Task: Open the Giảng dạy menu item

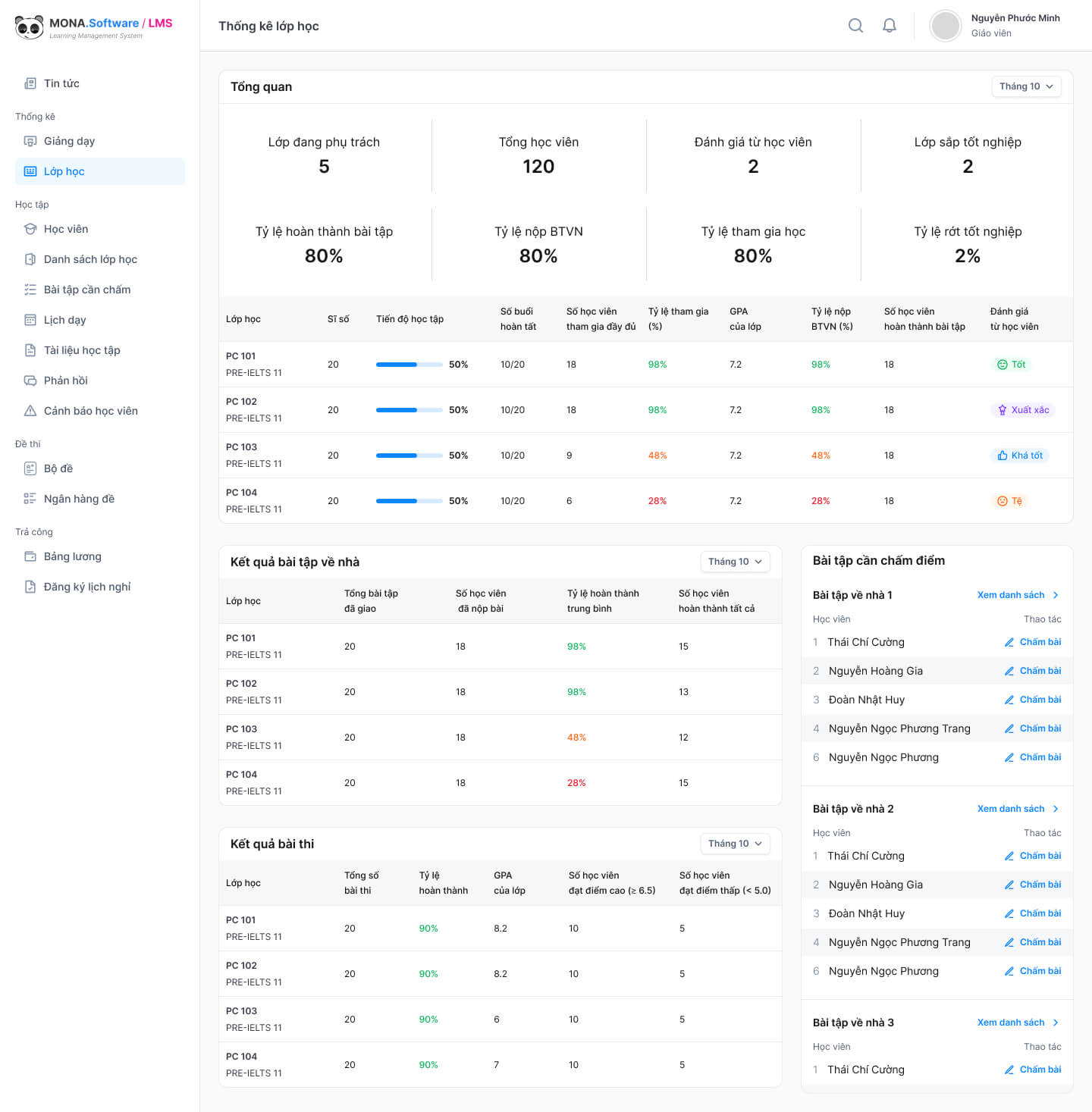Action: (69, 141)
